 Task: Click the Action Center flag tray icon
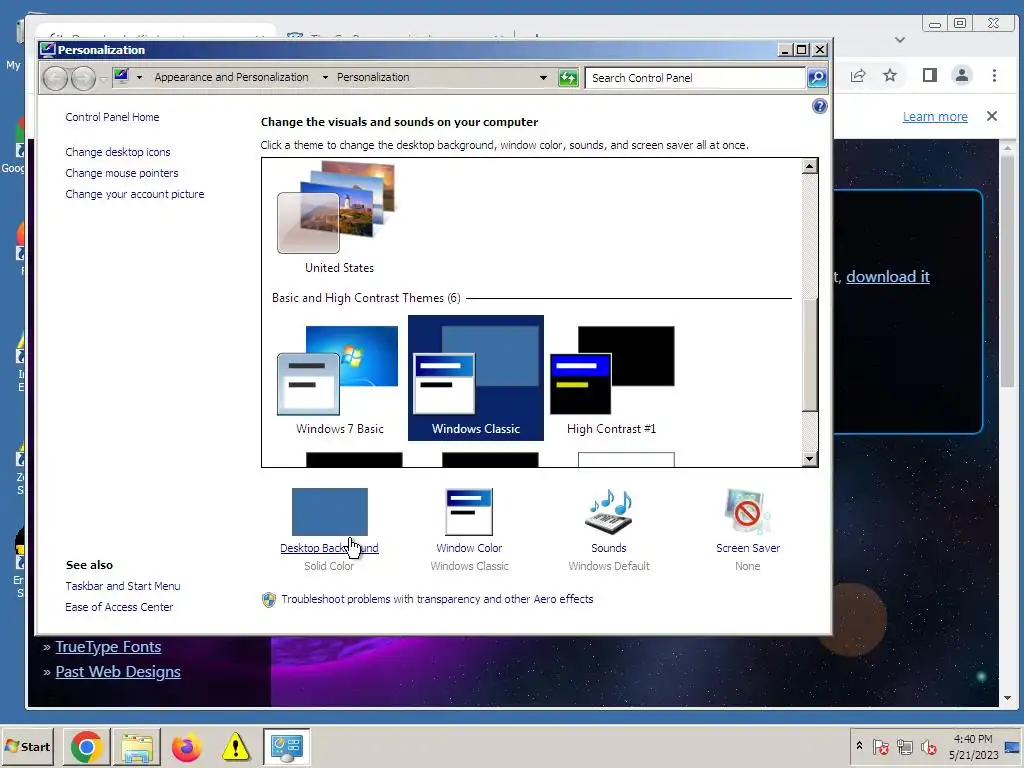tap(880, 746)
